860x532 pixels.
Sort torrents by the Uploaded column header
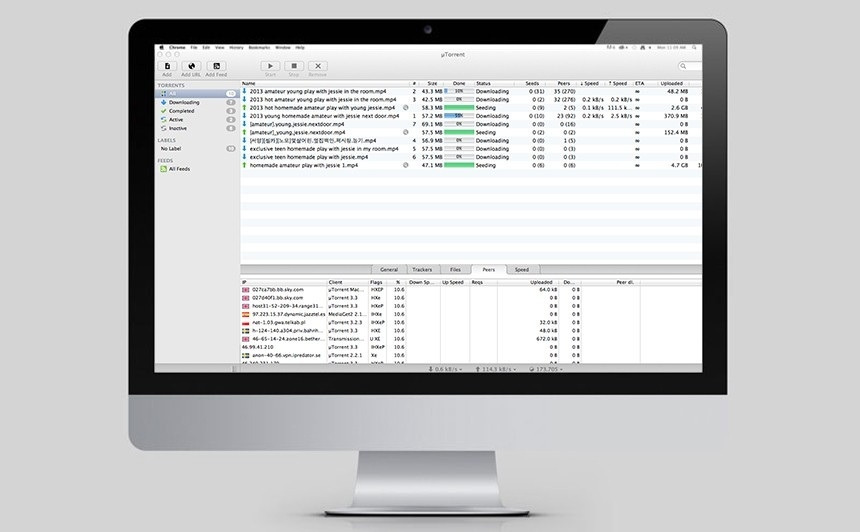pos(671,83)
